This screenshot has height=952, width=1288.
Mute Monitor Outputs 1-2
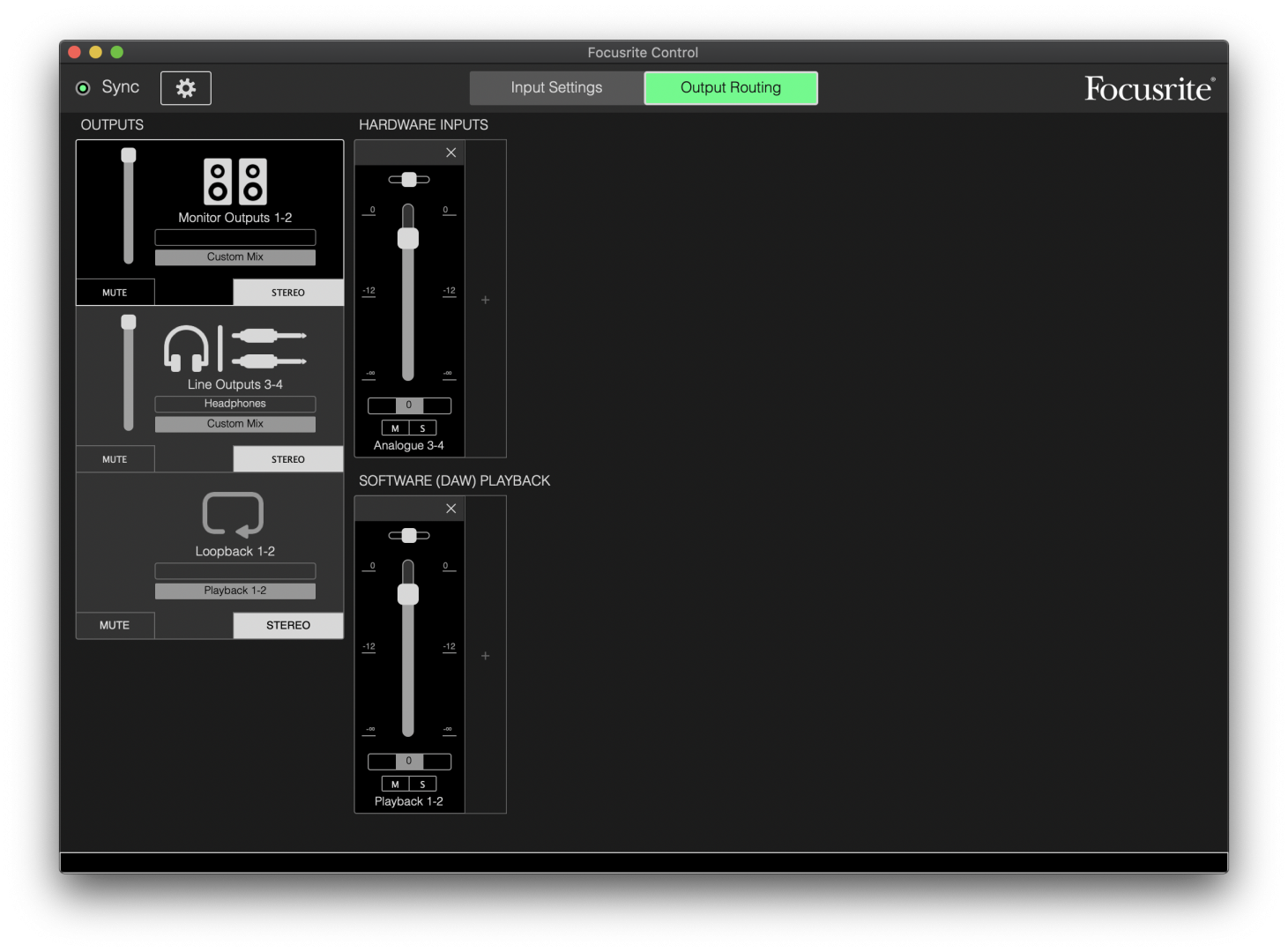(x=115, y=293)
